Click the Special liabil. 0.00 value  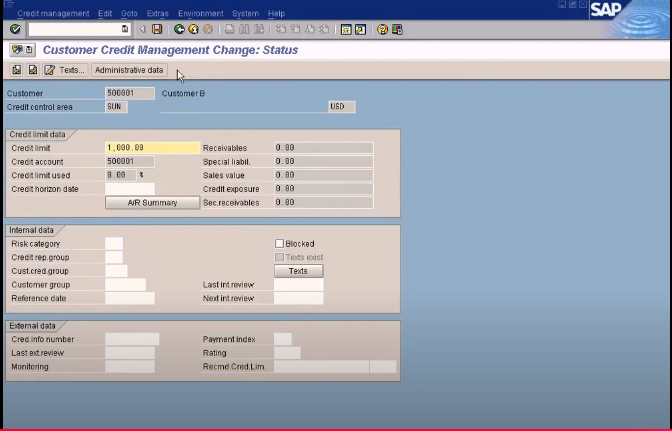click(324, 162)
